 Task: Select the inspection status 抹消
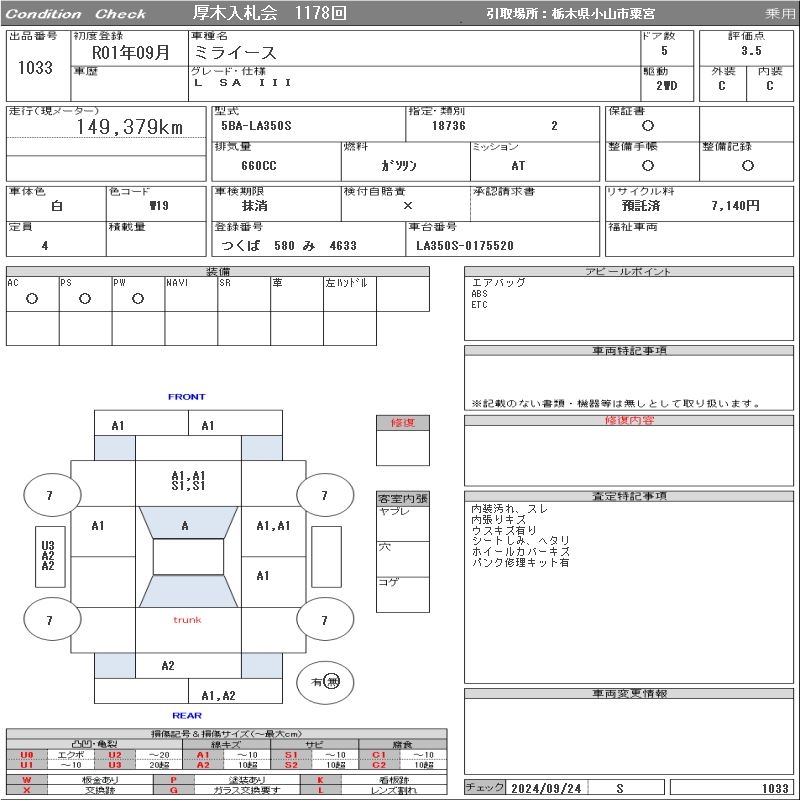tap(255, 206)
